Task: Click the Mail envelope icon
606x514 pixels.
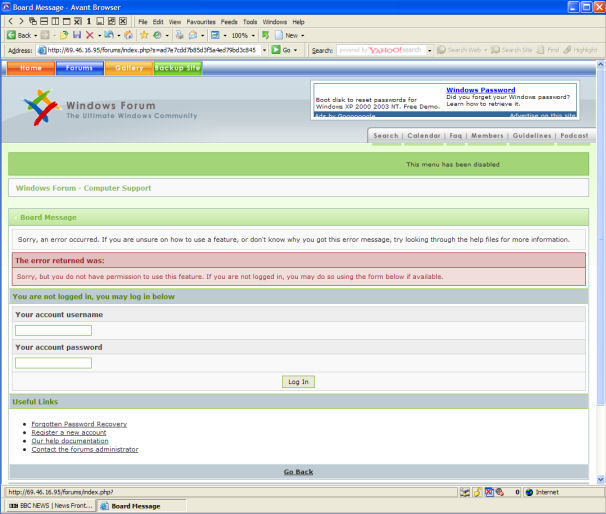Action: coord(192,35)
